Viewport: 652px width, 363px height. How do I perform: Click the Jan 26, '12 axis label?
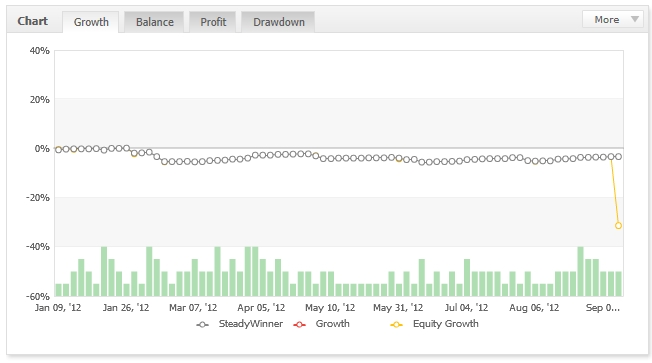tap(126, 308)
